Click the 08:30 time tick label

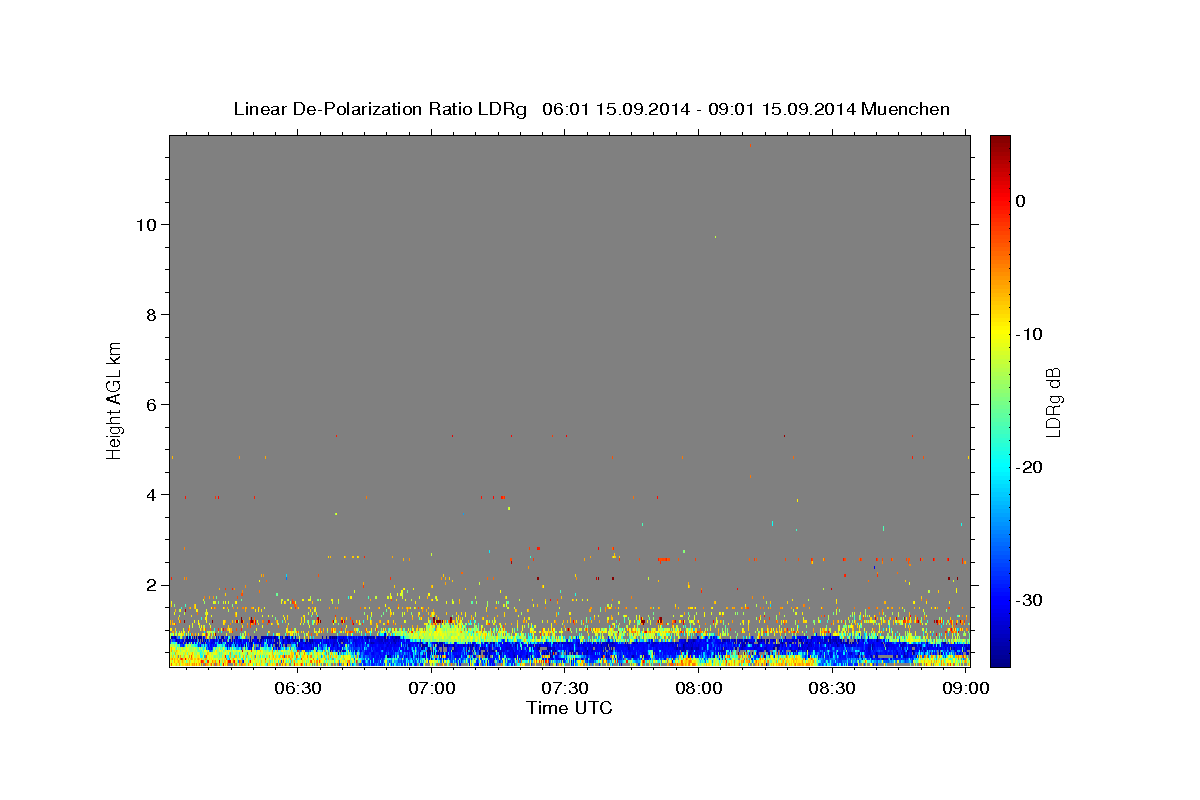832,688
